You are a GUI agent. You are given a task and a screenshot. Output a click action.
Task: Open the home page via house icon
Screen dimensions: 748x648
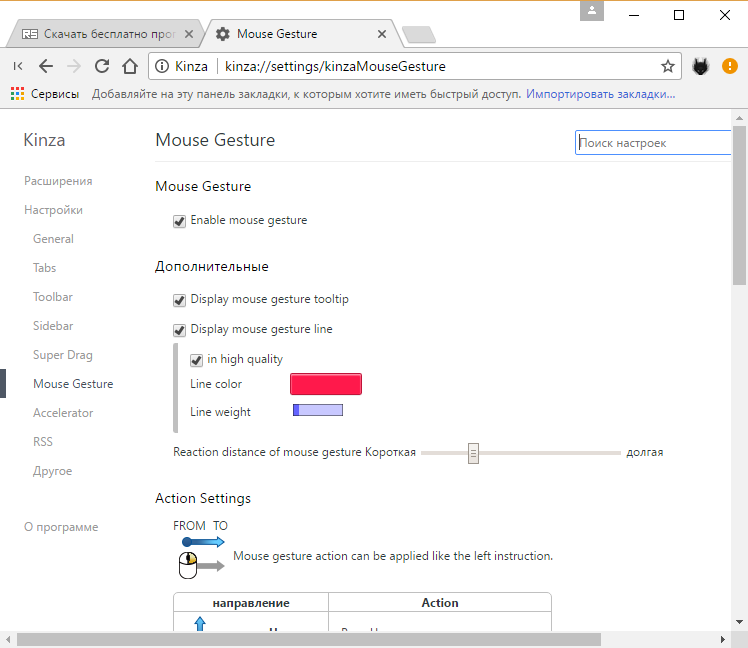pos(130,66)
